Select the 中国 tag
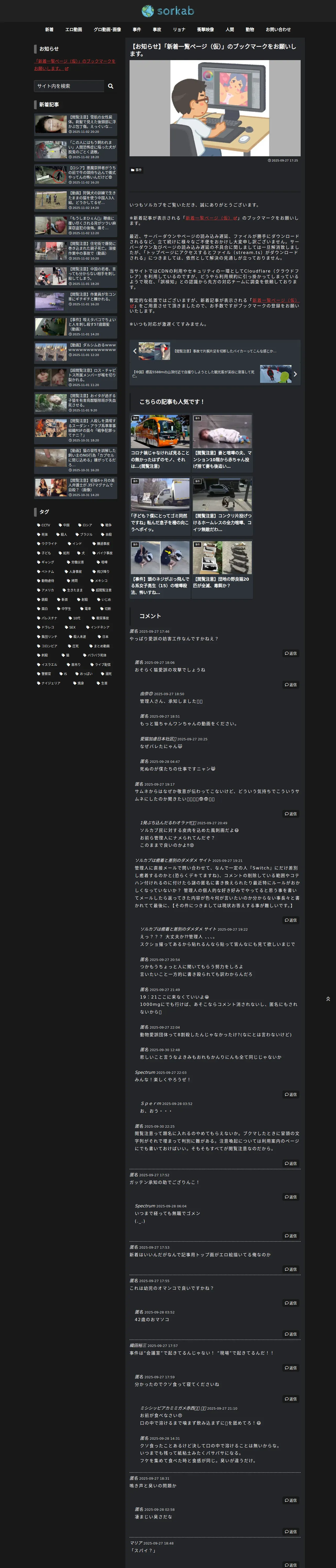Image resolution: width=336 pixels, height=1568 pixels. tap(64, 525)
